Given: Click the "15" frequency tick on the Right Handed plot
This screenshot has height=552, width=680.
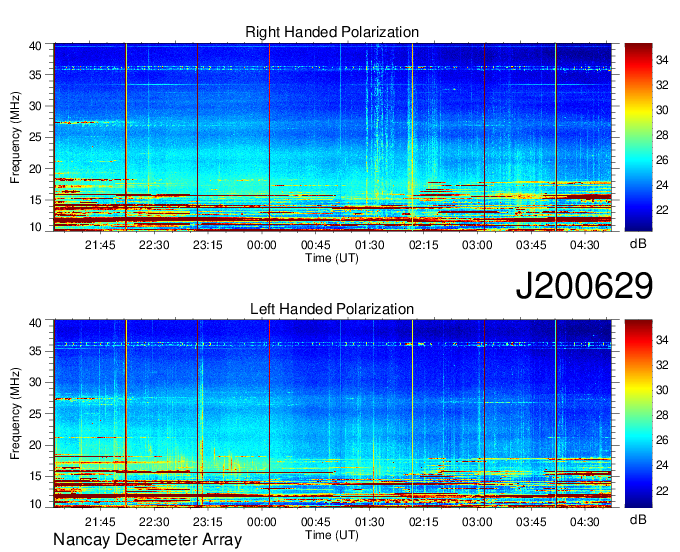Looking at the screenshot, I should coord(36,200).
